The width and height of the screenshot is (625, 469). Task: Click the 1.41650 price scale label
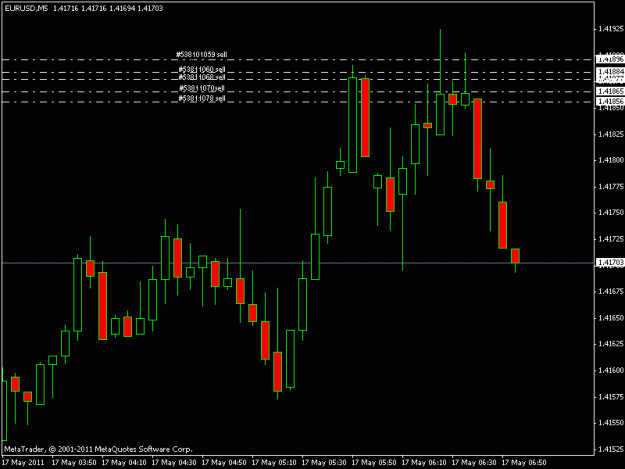coord(611,318)
